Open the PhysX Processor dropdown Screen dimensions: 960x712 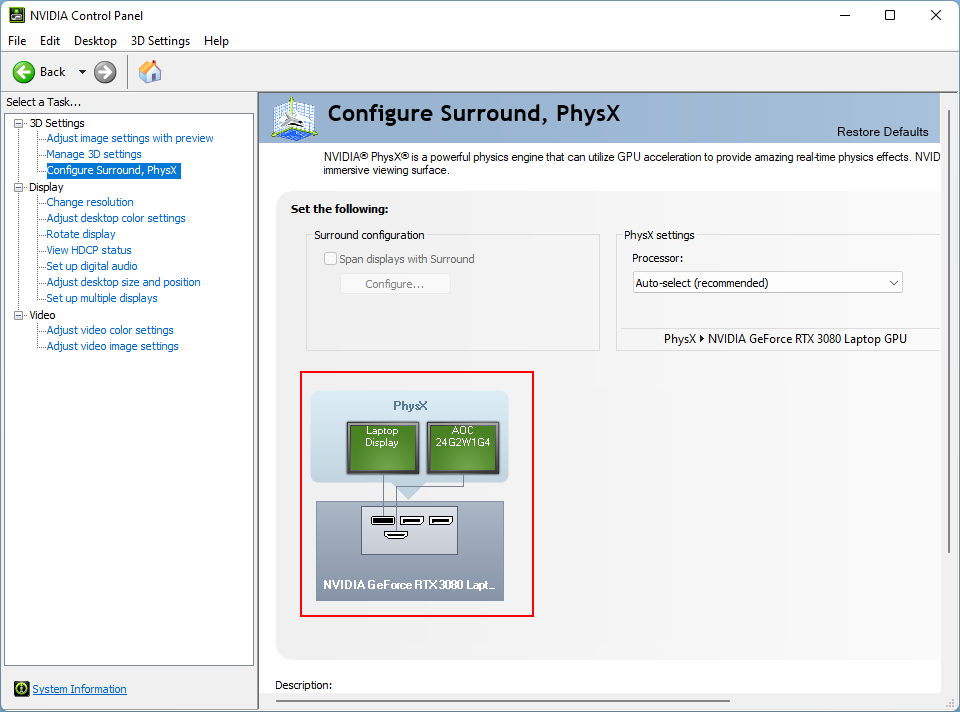point(767,283)
